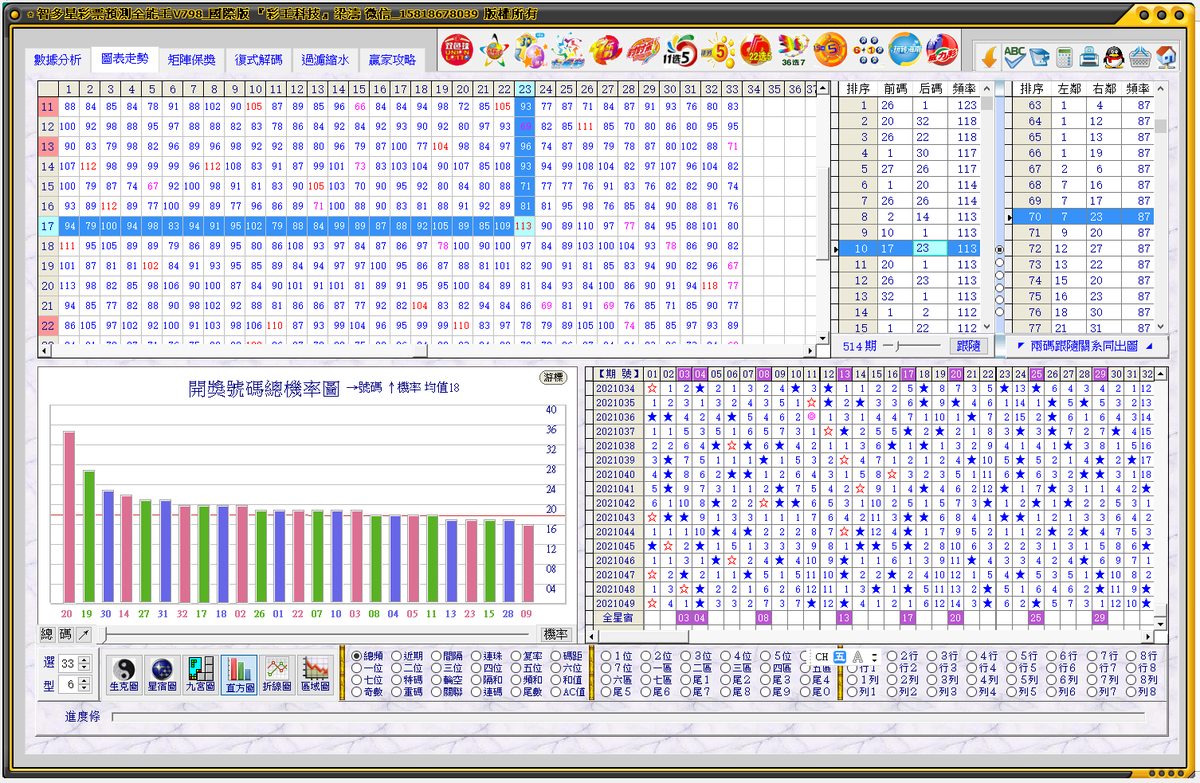This screenshot has height=783, width=1200.
Task: Click the 頻率 column header in 前碼 table
Action: 965,89
